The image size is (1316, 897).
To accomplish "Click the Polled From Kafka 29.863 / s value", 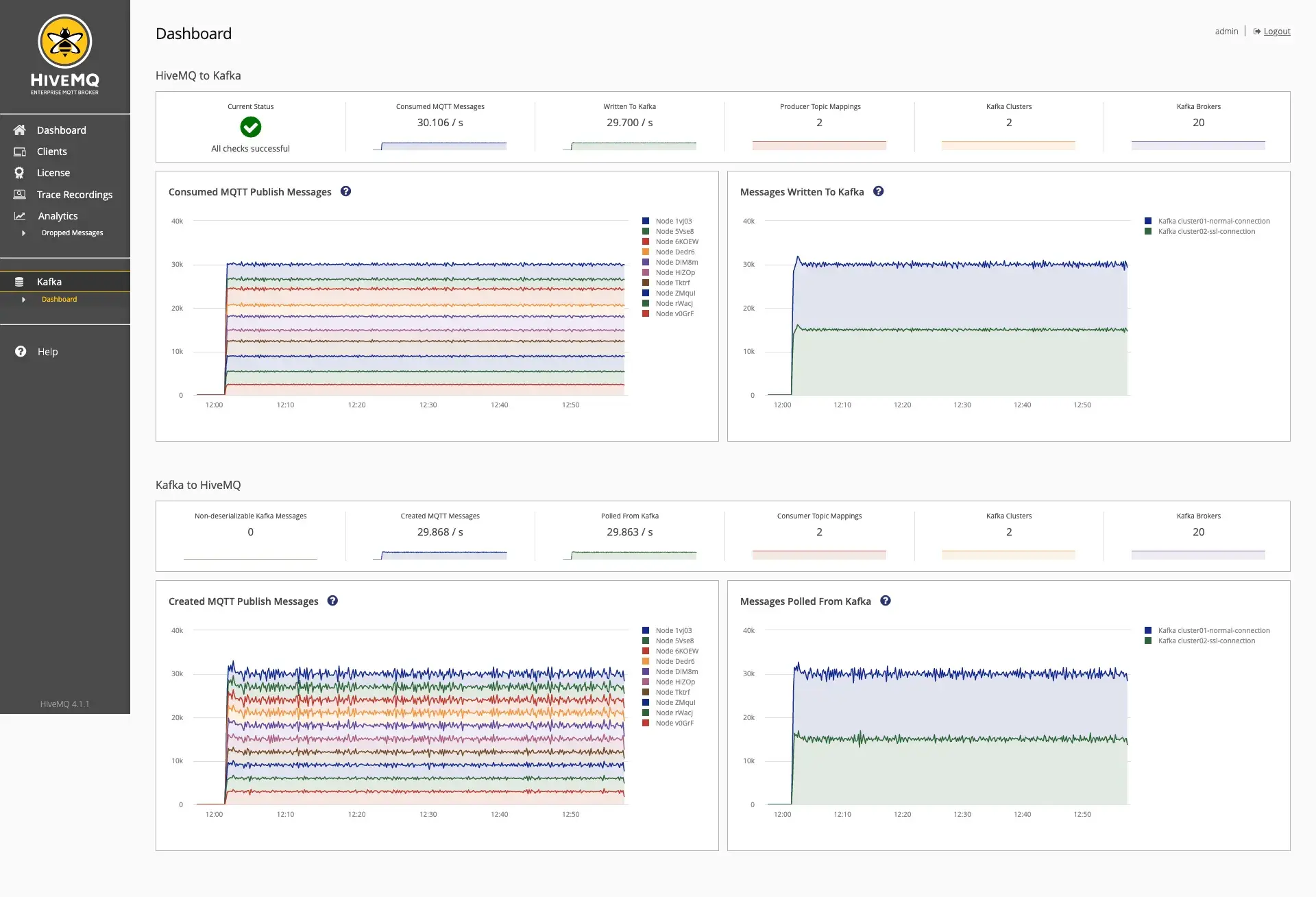I will click(x=630, y=532).
